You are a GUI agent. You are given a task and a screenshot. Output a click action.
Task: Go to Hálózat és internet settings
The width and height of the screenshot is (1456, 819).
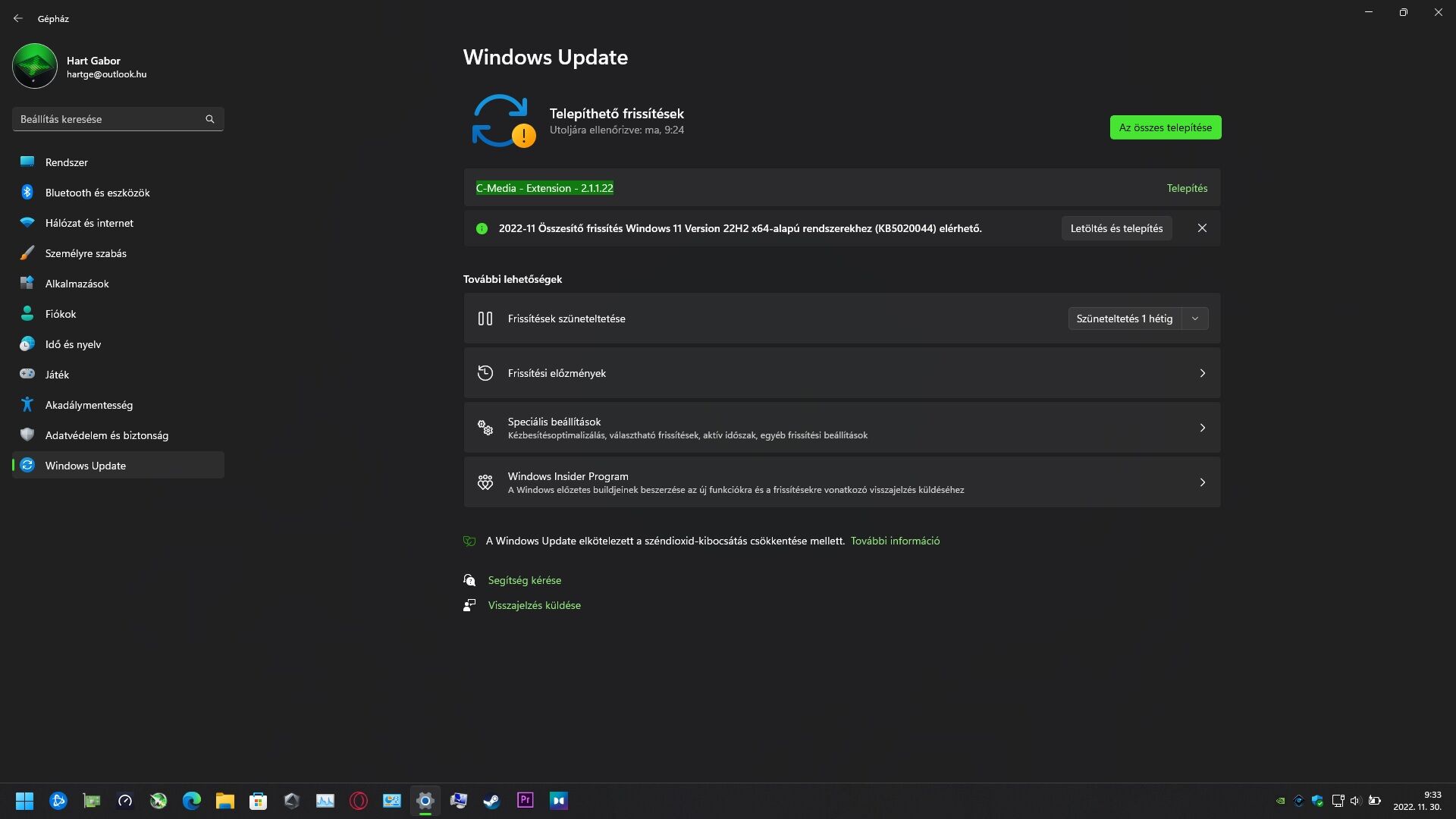(118, 223)
